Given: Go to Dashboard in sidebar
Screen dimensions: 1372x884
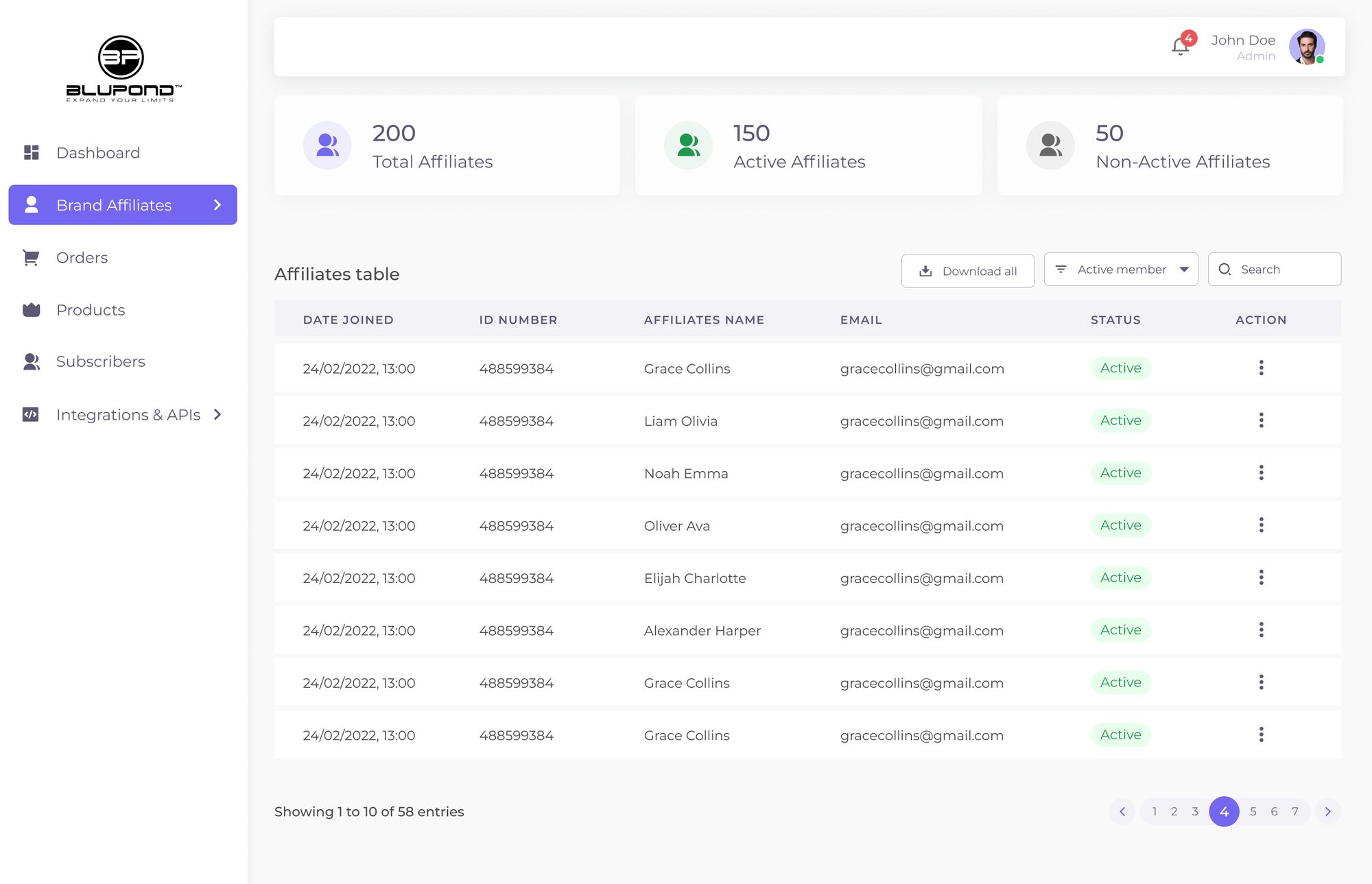Looking at the screenshot, I should tap(98, 153).
